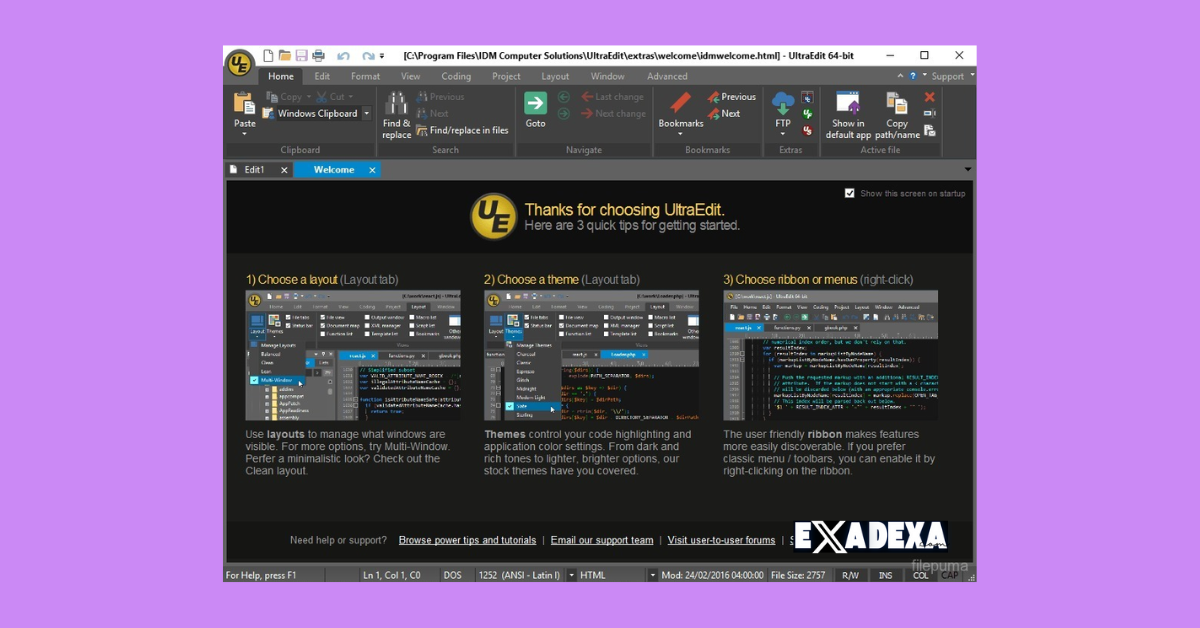Screen dimensions: 1200x628
Task: Open the encoding dropdown showing ANSI - Latin I
Action: [x=569, y=574]
